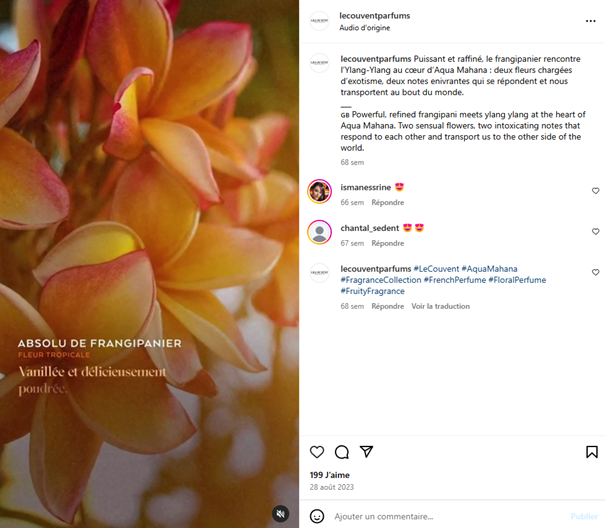
Task: Unmute the video sound
Action: (x=281, y=514)
